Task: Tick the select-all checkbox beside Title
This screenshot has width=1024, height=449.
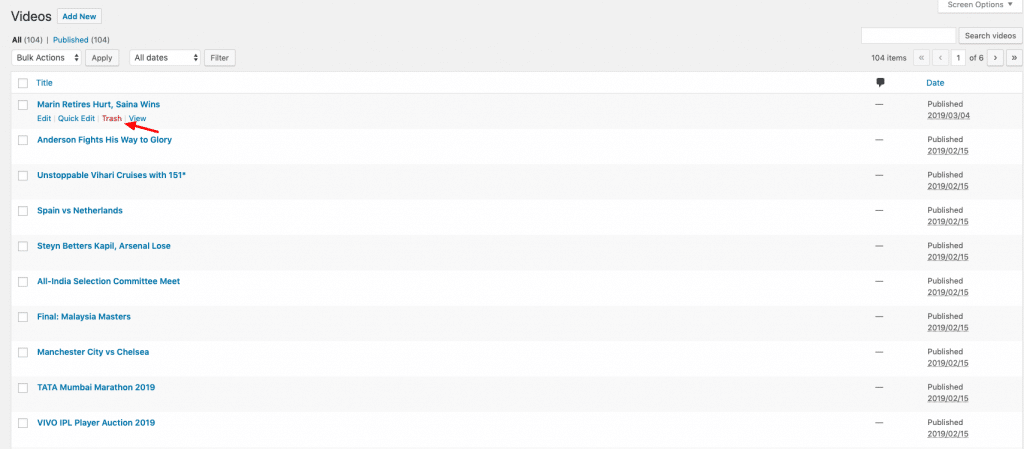Action: (x=23, y=83)
